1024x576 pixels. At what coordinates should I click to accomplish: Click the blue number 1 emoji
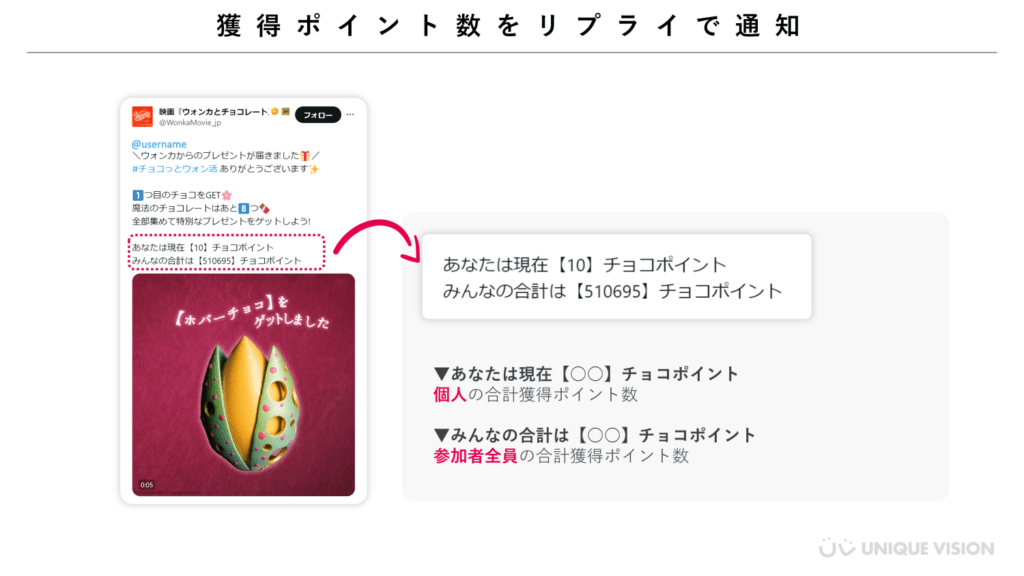point(137,195)
